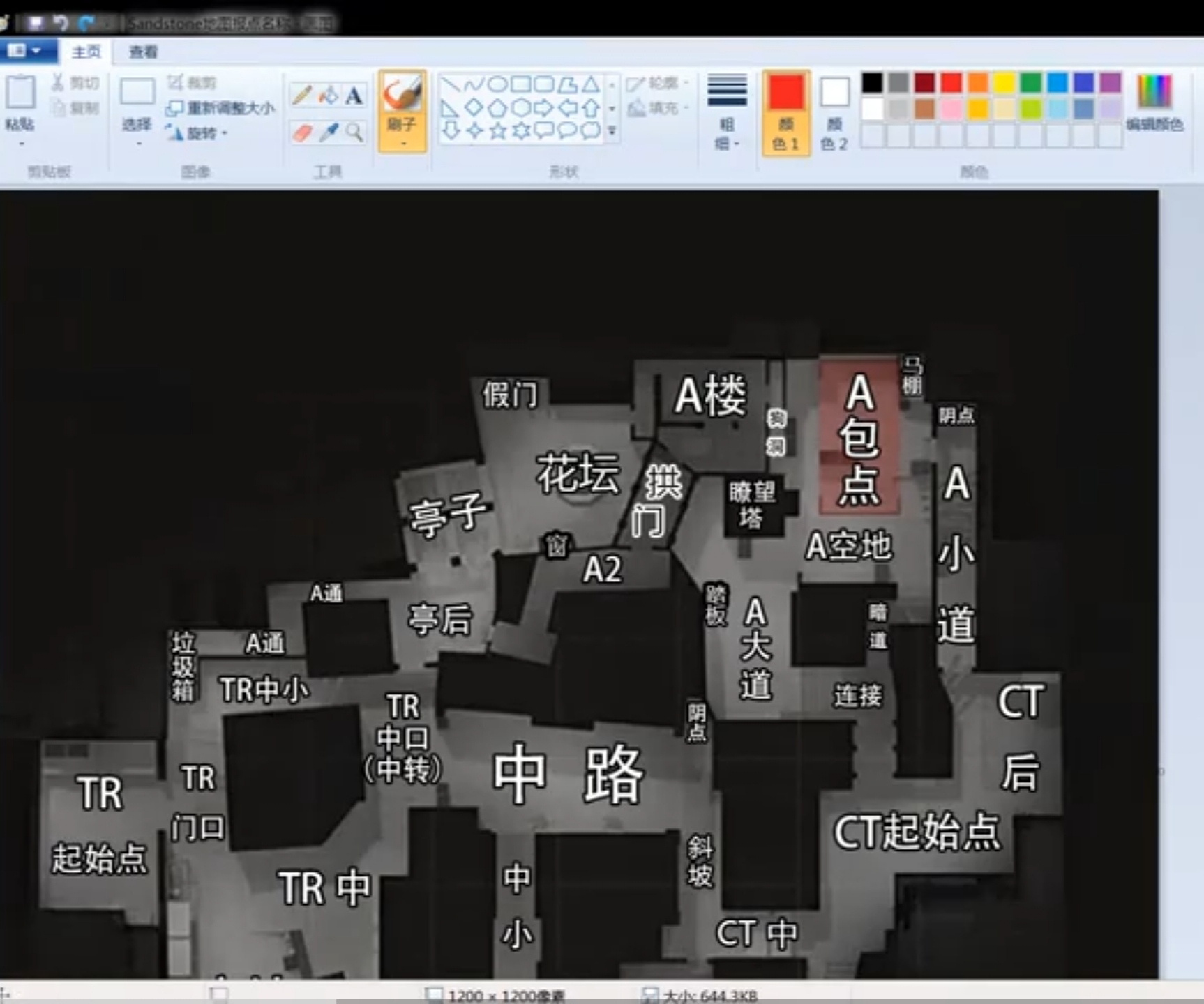
Task: Pick the green palette swatch
Action: (x=1031, y=83)
